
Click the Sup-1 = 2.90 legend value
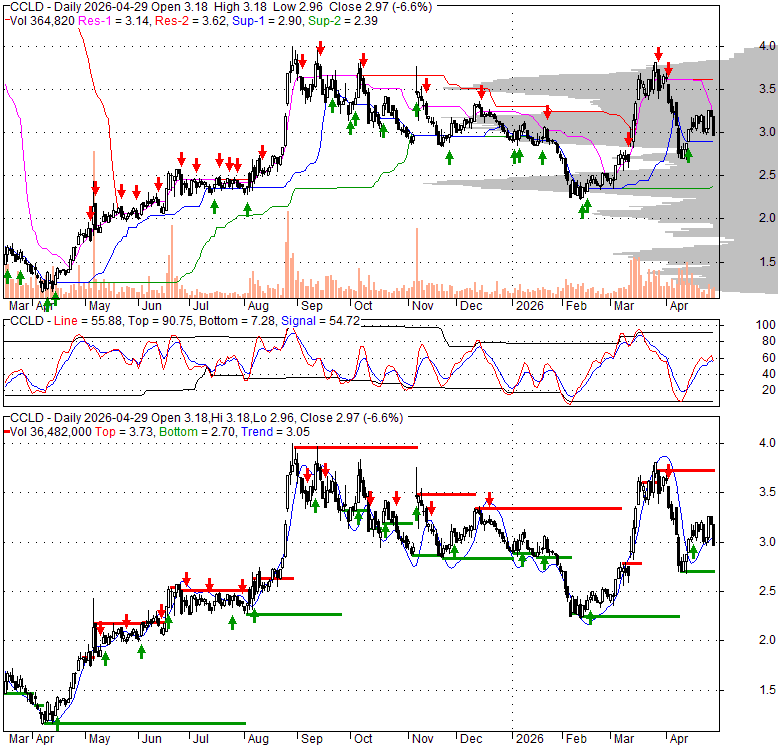pos(268,21)
